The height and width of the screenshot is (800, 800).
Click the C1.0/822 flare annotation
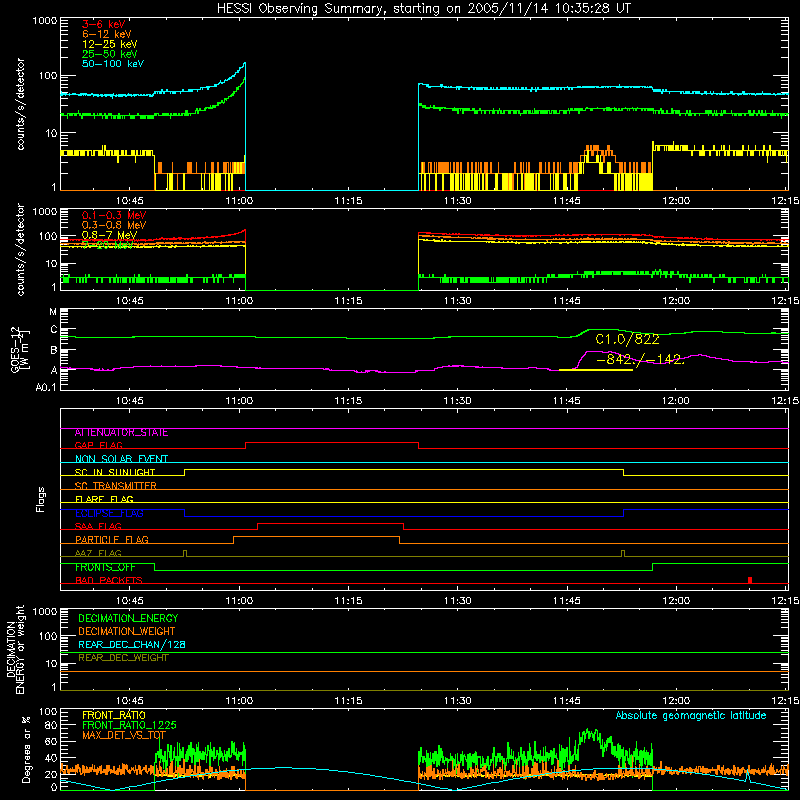coord(627,339)
